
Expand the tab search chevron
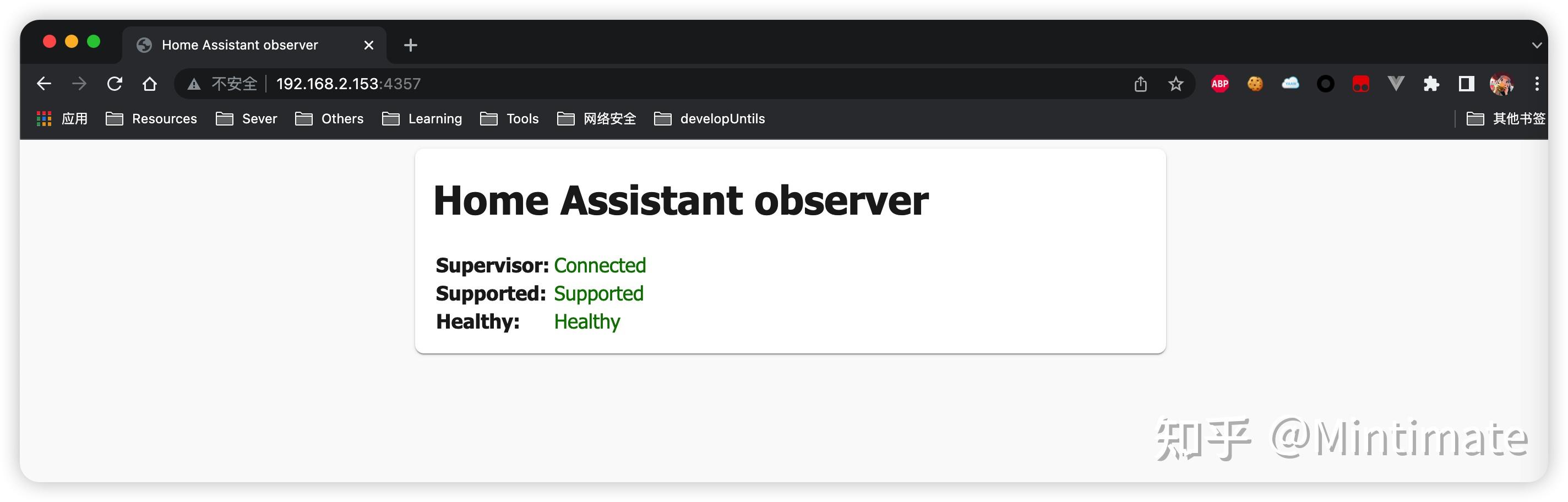pyautogui.click(x=1537, y=45)
